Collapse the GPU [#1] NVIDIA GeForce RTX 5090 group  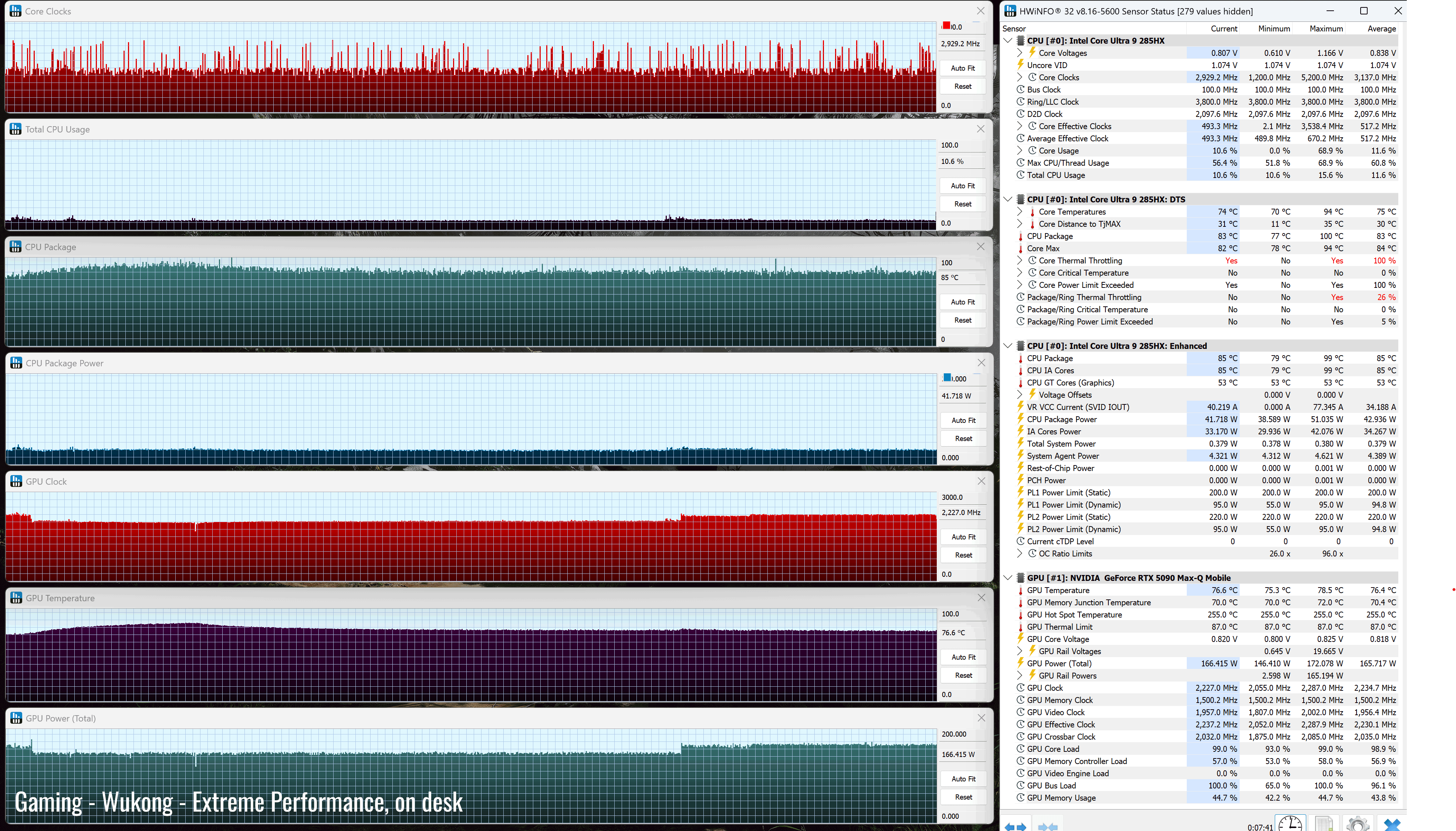[1008, 578]
